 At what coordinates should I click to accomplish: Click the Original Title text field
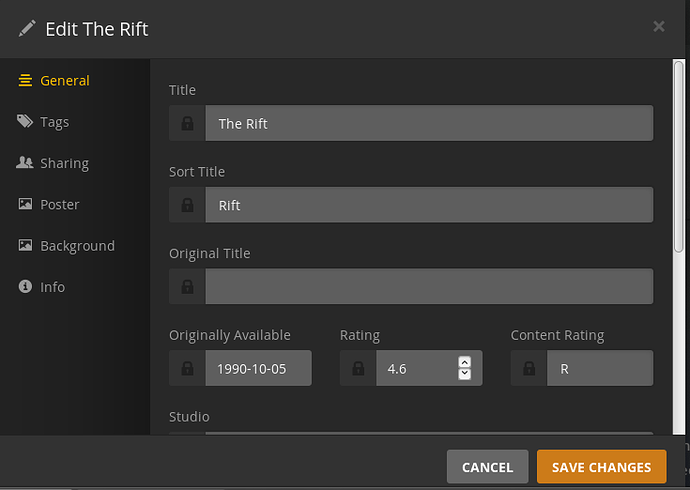click(428, 287)
